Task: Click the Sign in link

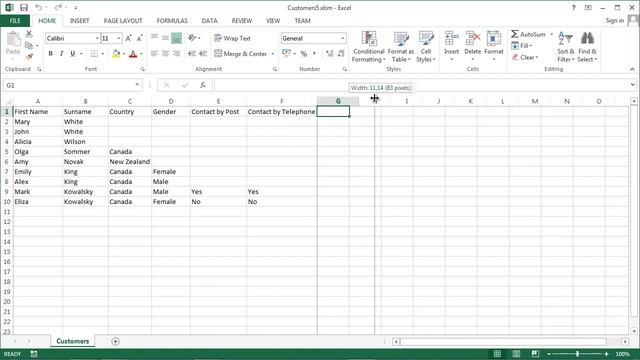Action: pyautogui.click(x=615, y=21)
